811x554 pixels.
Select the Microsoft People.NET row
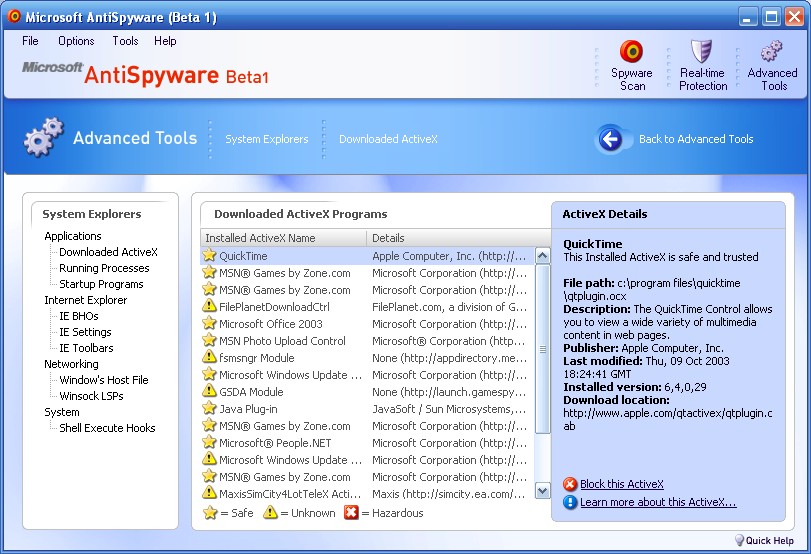click(x=365, y=443)
